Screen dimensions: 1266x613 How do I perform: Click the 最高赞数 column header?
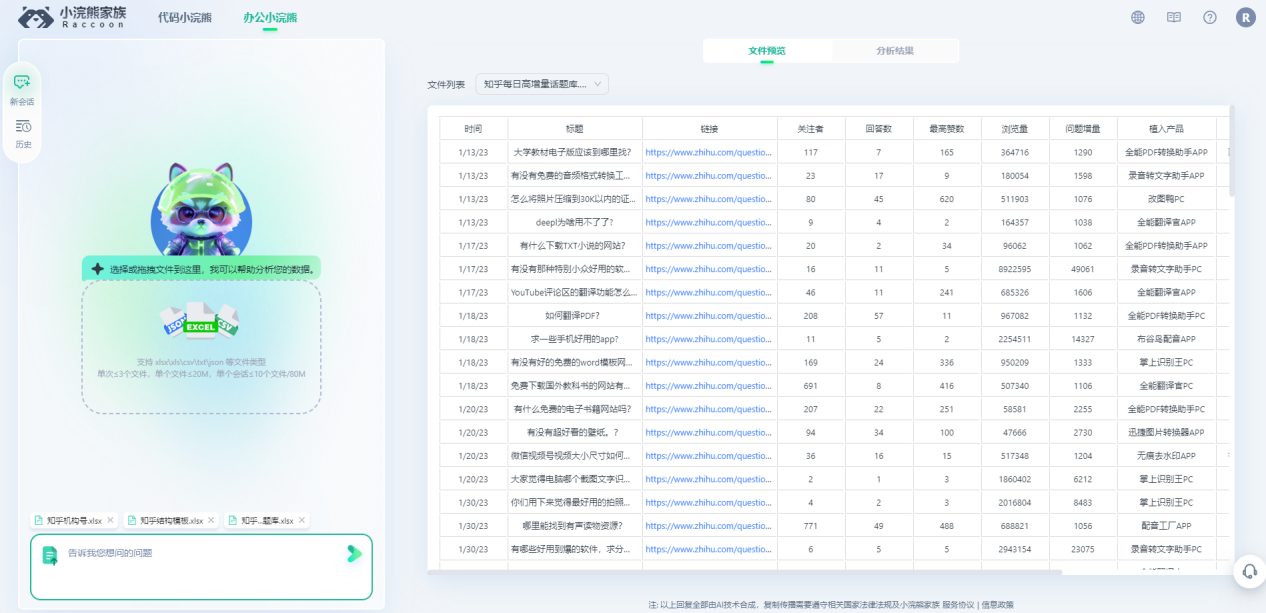point(947,129)
